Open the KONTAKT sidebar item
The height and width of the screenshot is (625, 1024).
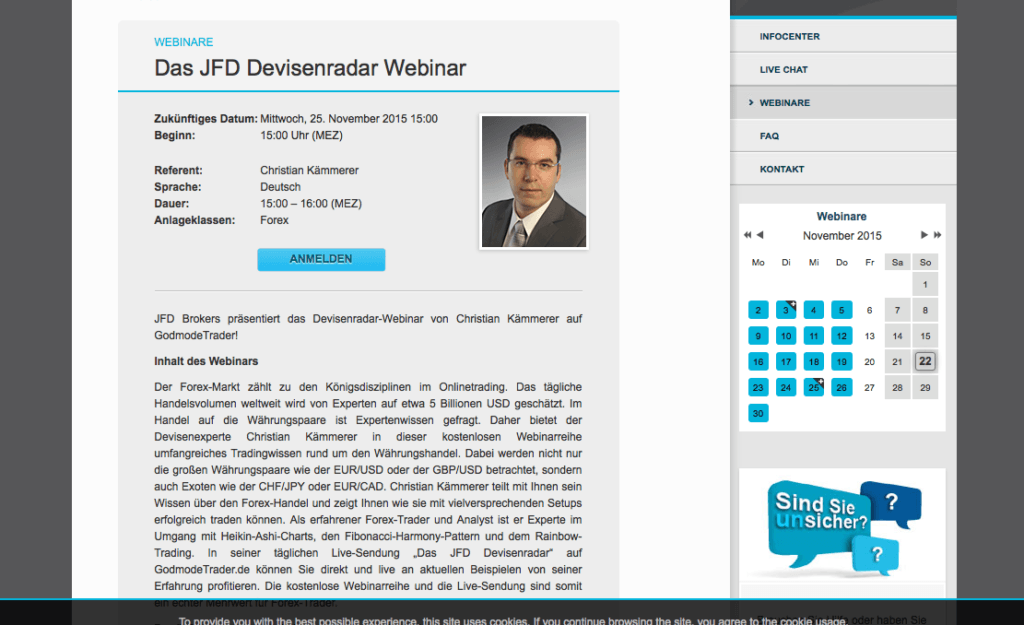843,169
